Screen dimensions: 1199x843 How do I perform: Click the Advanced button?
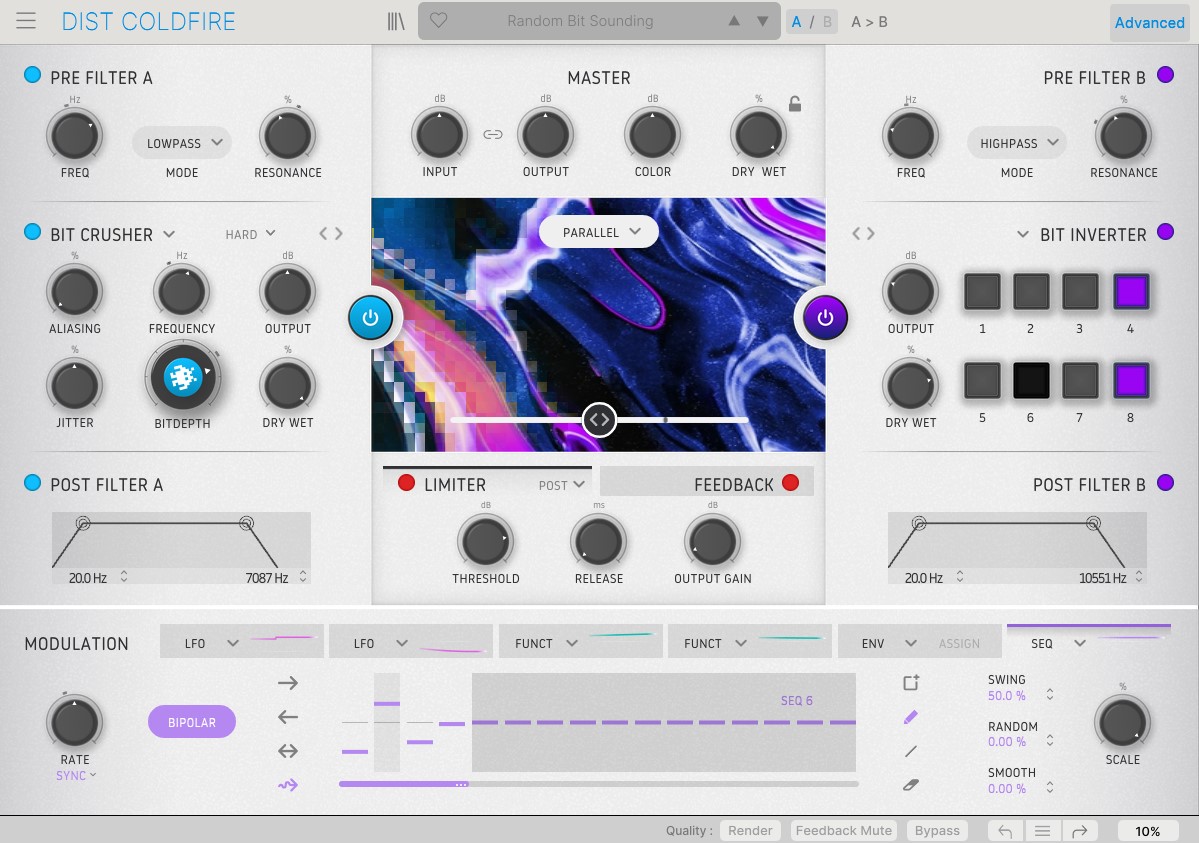click(1149, 22)
